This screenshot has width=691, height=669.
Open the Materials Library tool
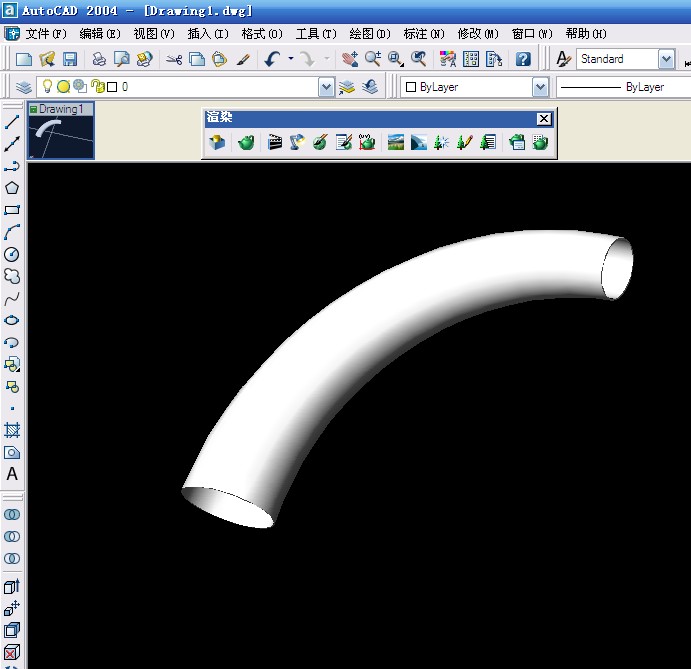pyautogui.click(x=343, y=142)
